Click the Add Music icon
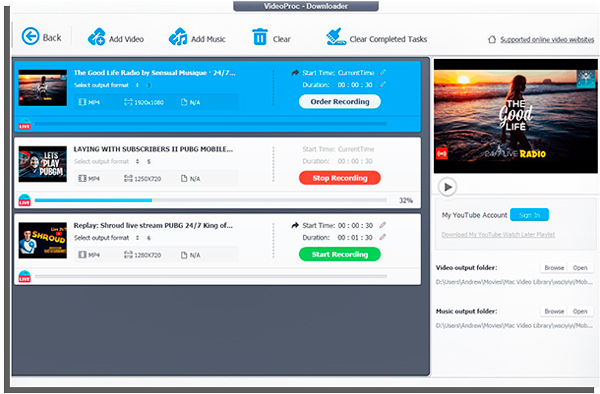 (x=178, y=37)
